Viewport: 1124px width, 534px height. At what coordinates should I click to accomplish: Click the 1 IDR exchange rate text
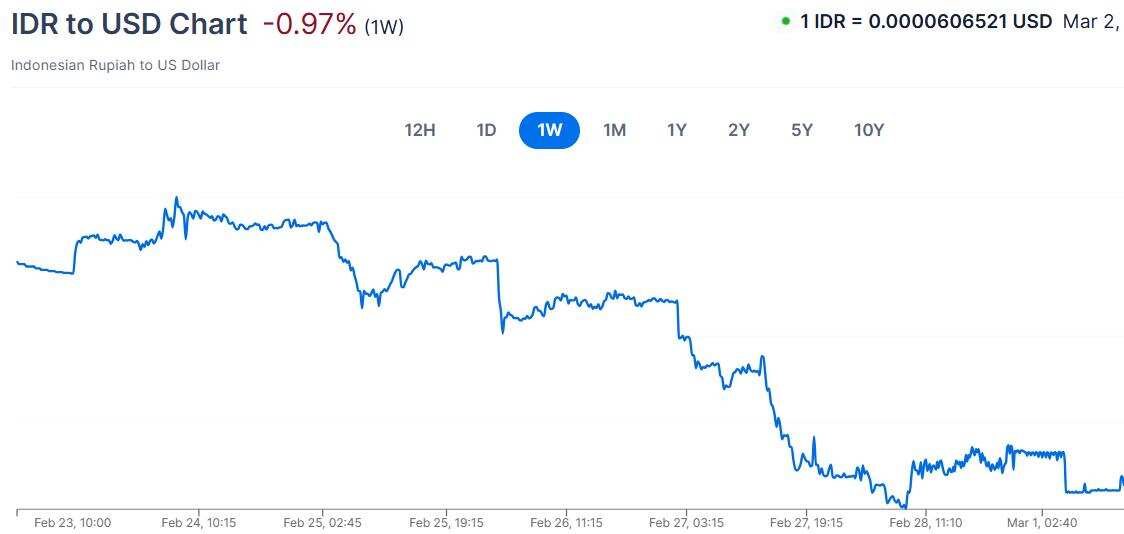pyautogui.click(x=925, y=21)
